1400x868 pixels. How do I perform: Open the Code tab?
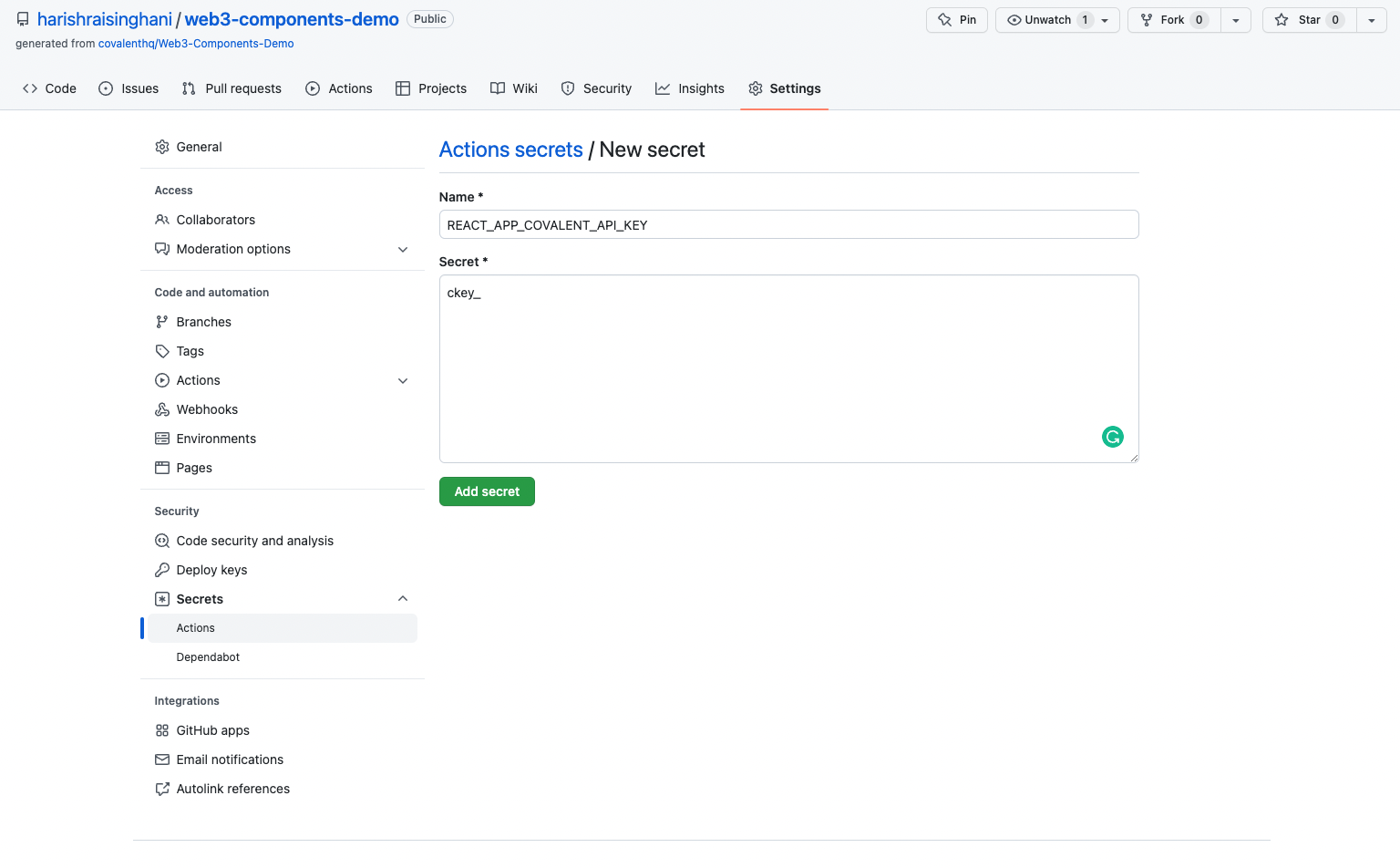pyautogui.click(x=49, y=88)
